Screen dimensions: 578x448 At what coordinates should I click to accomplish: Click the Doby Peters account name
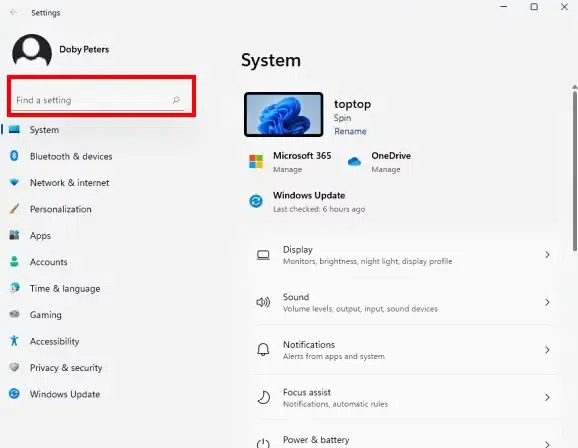[84, 49]
